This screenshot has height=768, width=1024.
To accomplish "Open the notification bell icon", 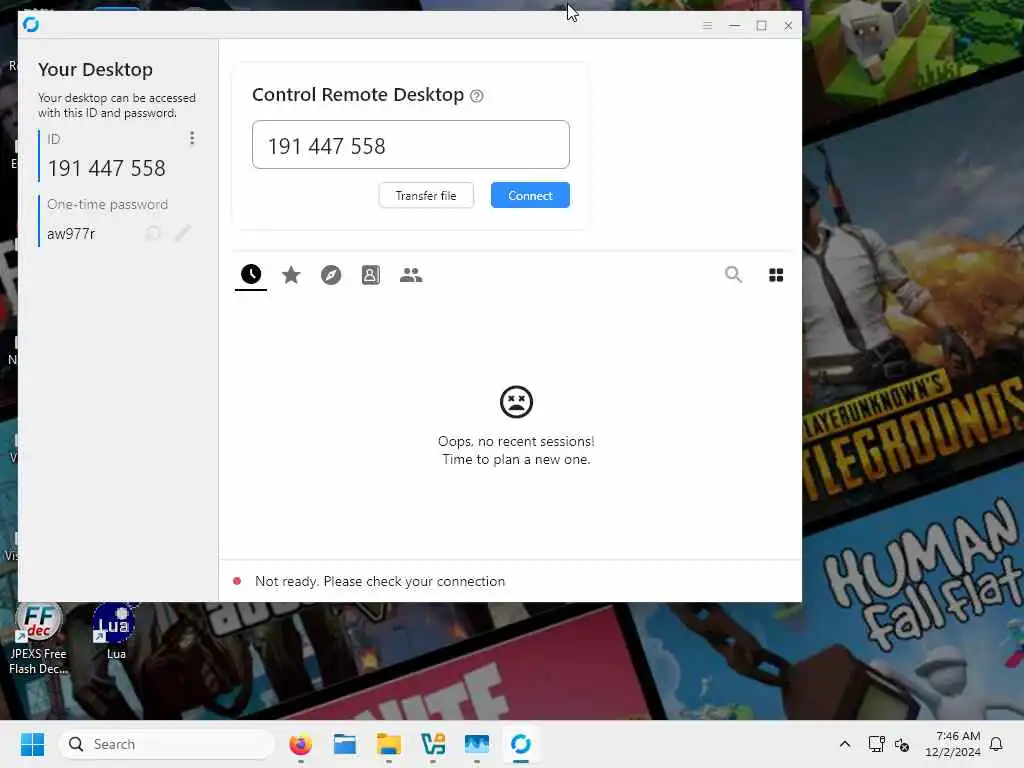I will click(997, 744).
